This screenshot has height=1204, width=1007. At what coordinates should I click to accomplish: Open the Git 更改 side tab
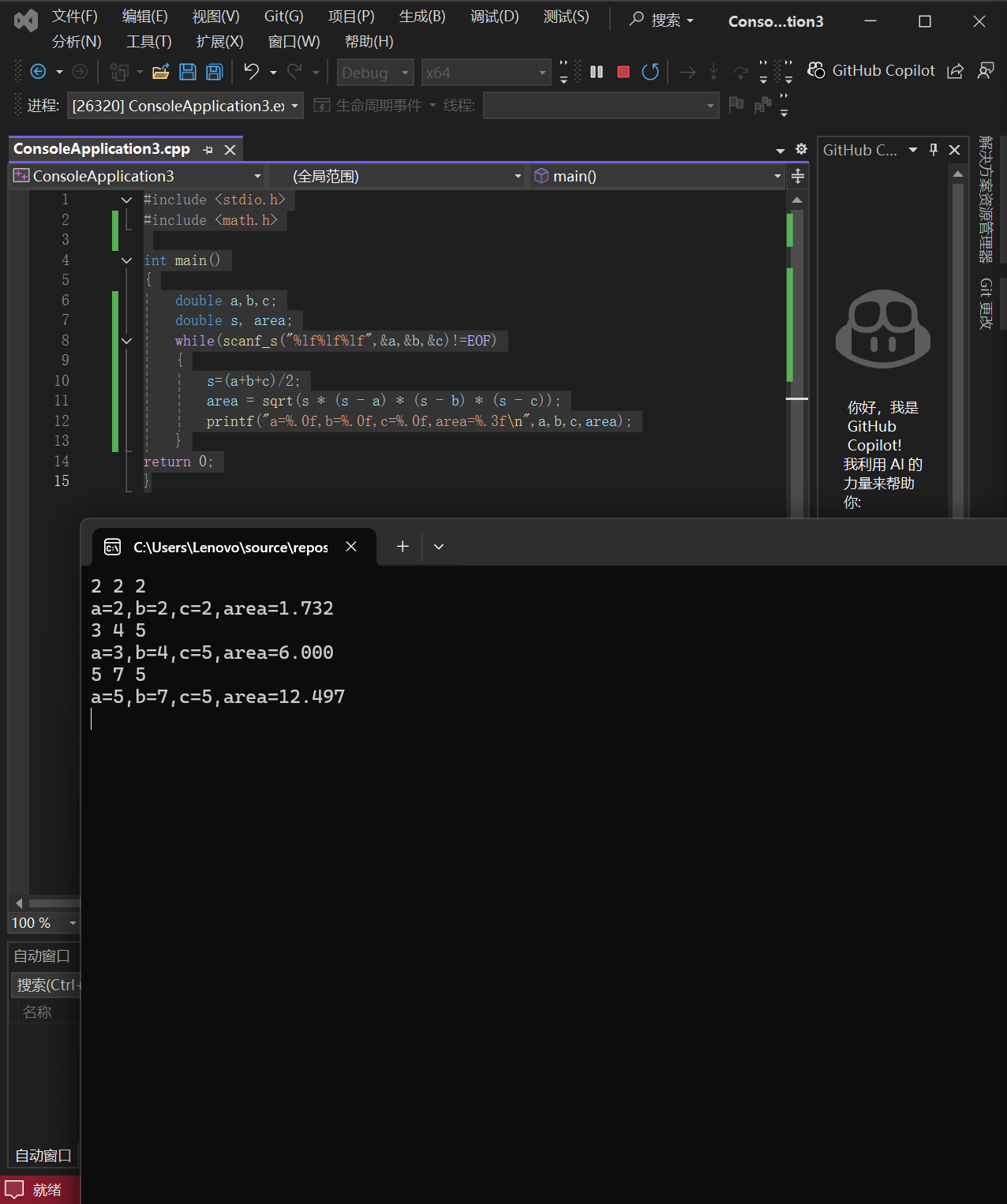point(985,303)
